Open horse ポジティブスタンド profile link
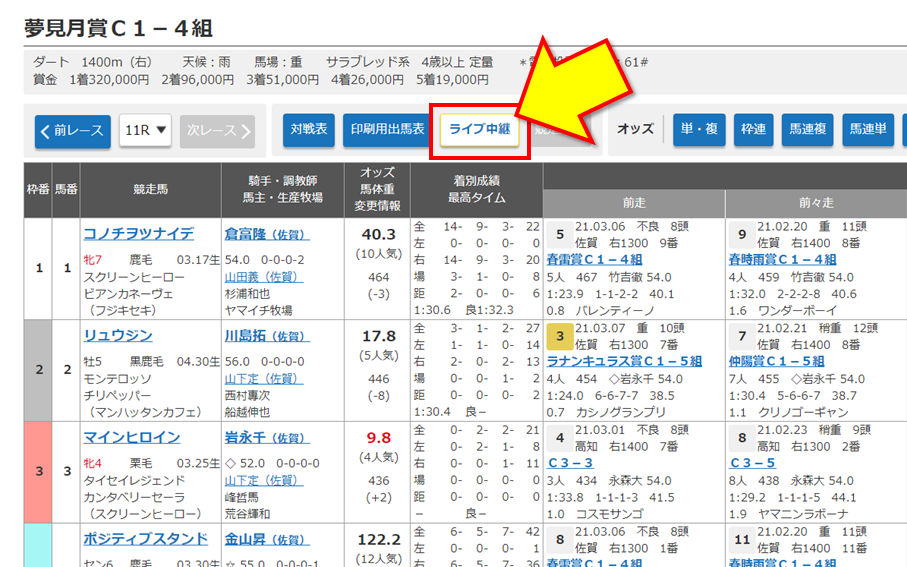 pyautogui.click(x=145, y=539)
